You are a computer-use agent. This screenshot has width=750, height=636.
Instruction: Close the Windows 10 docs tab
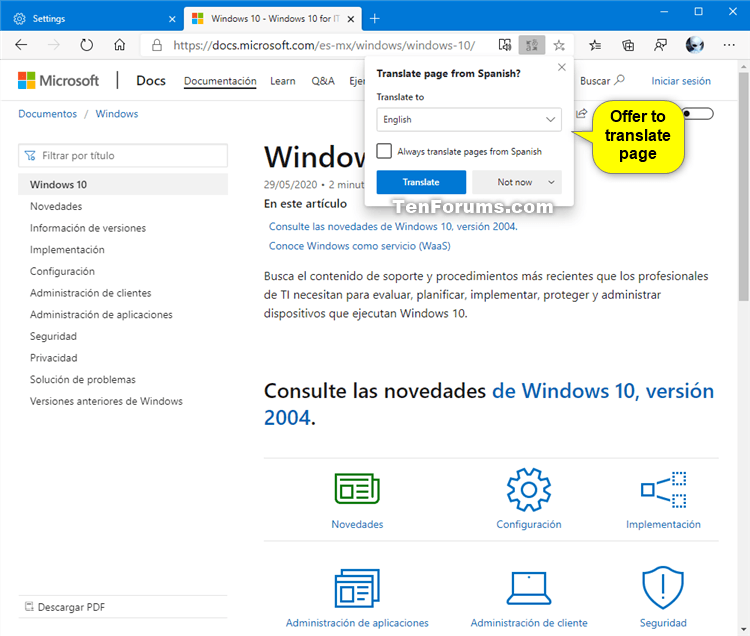point(351,19)
